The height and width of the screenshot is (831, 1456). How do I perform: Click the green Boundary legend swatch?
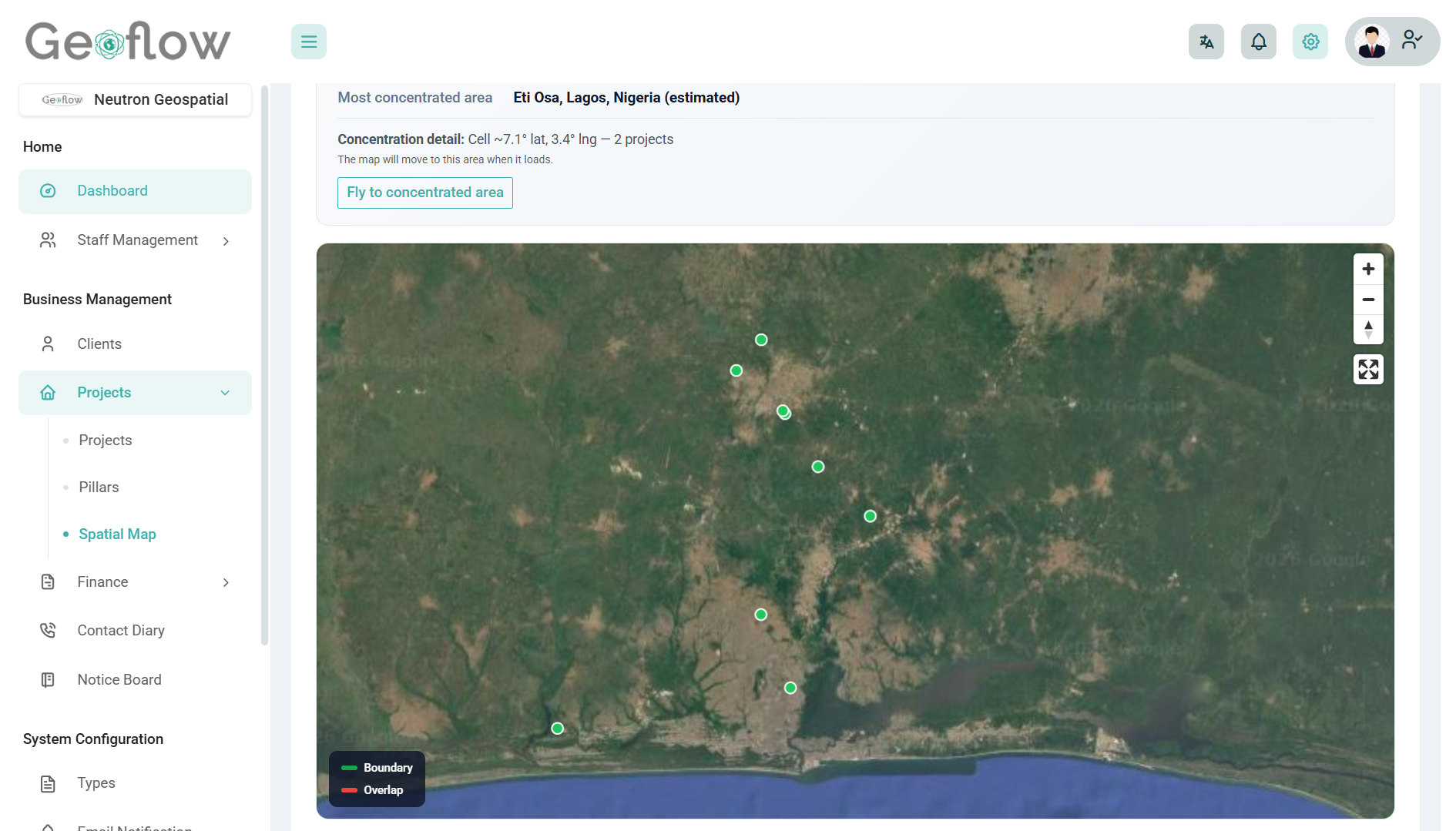click(349, 768)
